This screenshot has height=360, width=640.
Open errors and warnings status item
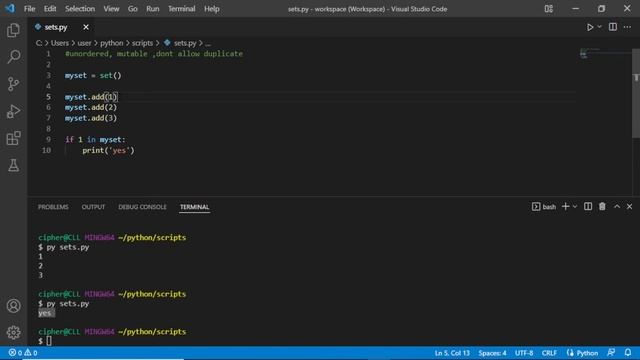pos(23,353)
